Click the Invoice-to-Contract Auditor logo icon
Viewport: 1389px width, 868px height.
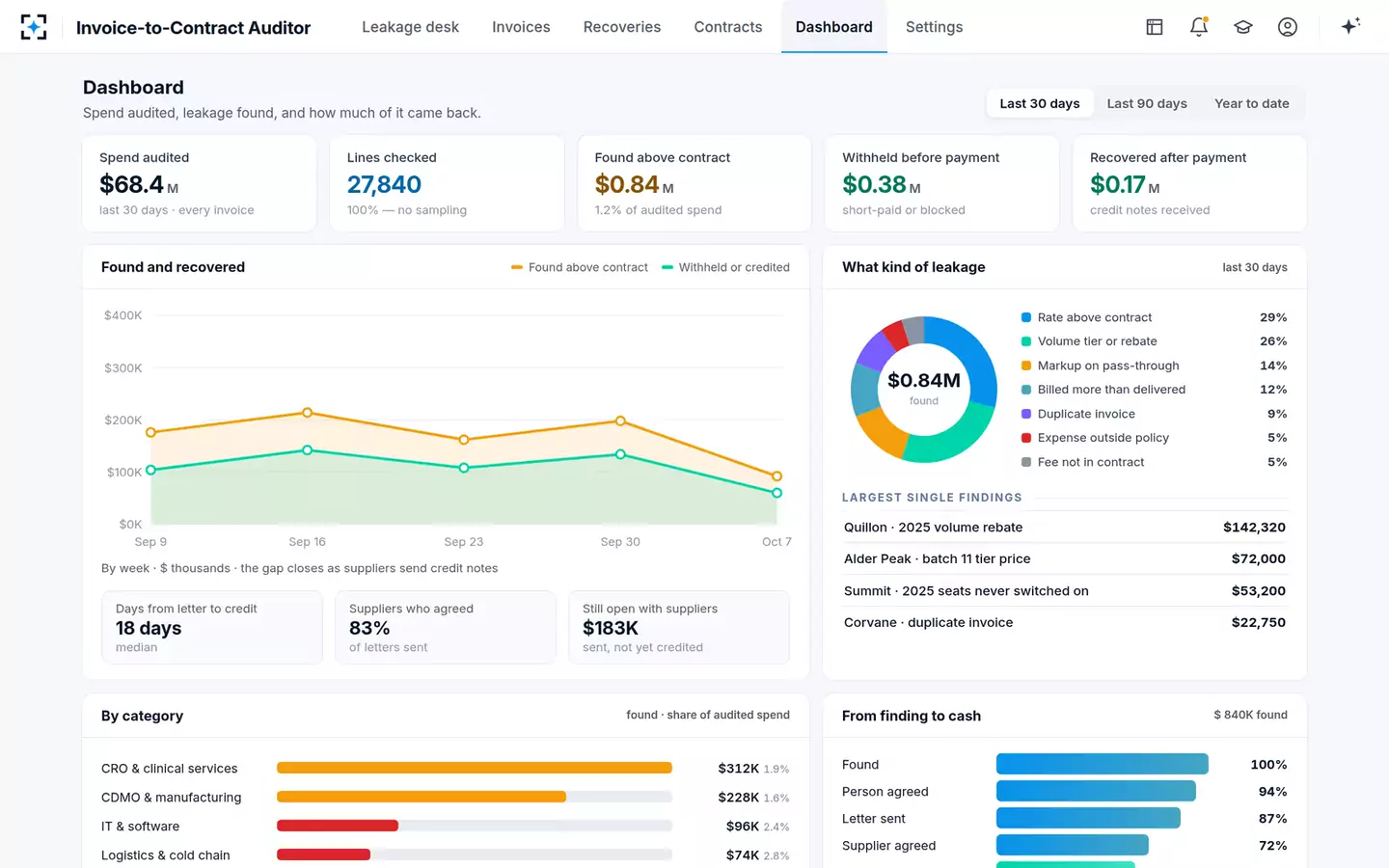(x=34, y=27)
